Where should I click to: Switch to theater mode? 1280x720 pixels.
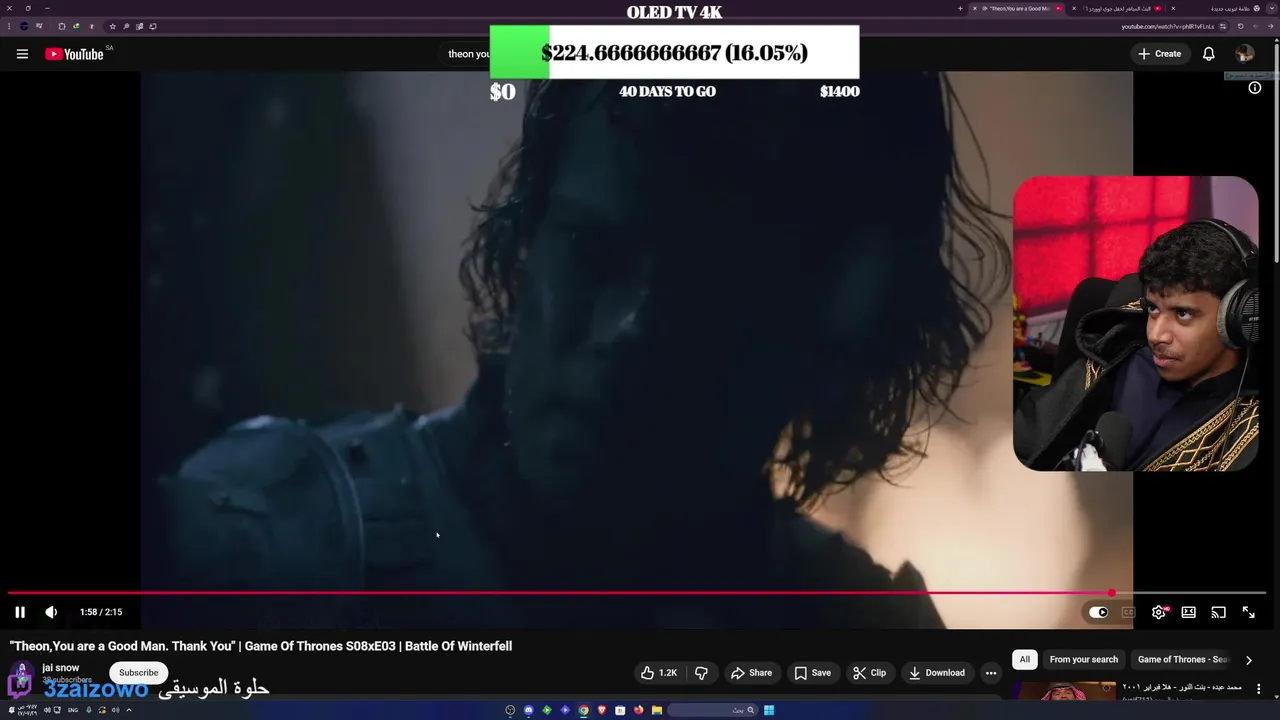click(1188, 612)
